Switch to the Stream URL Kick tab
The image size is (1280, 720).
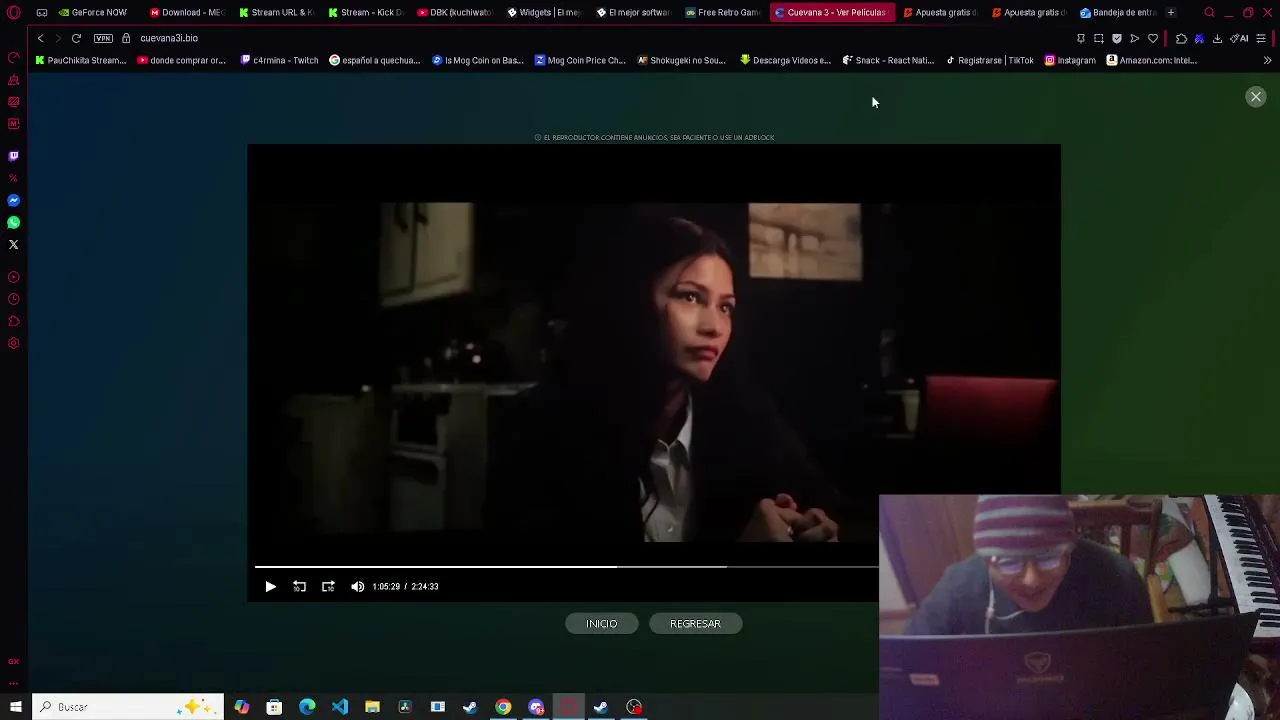click(277, 13)
